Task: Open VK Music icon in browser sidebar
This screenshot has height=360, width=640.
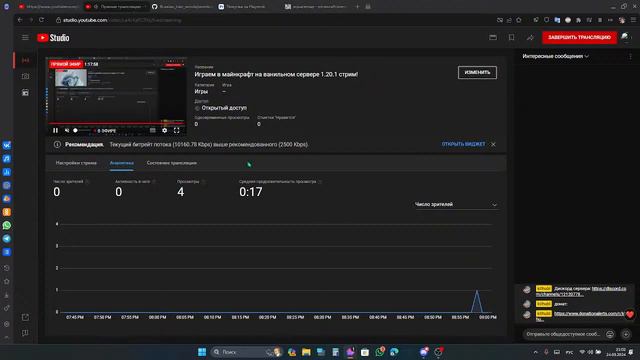Action: click(x=7, y=159)
